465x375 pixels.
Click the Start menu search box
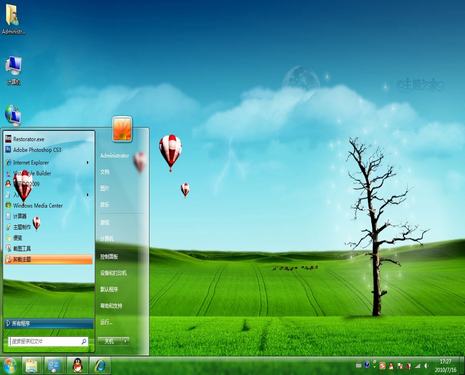48,341
